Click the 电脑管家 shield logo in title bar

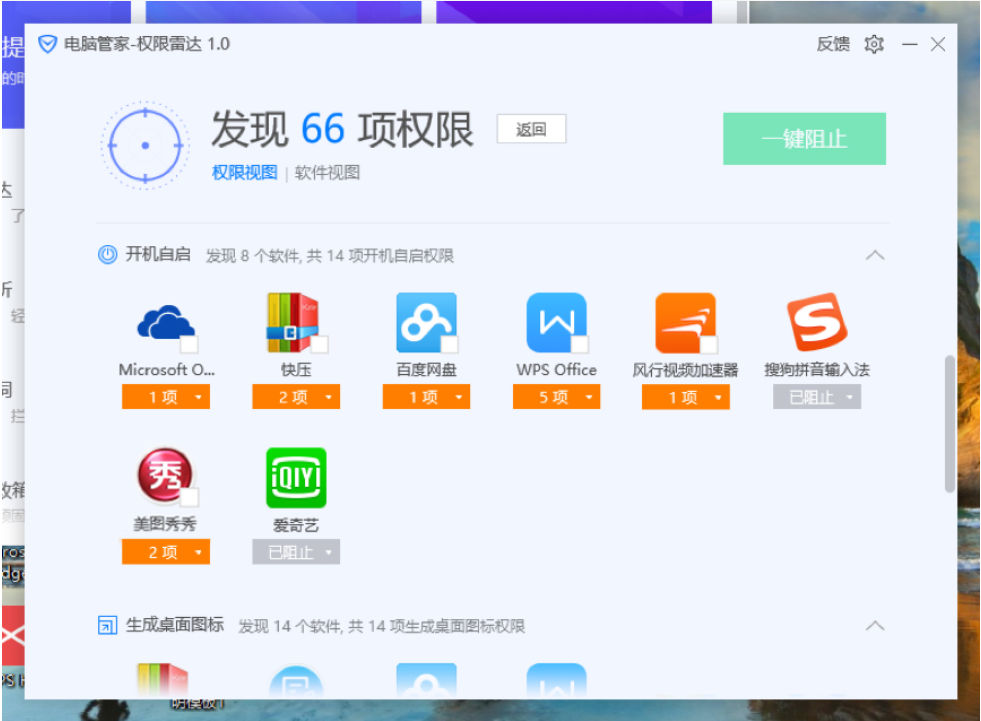pos(48,44)
